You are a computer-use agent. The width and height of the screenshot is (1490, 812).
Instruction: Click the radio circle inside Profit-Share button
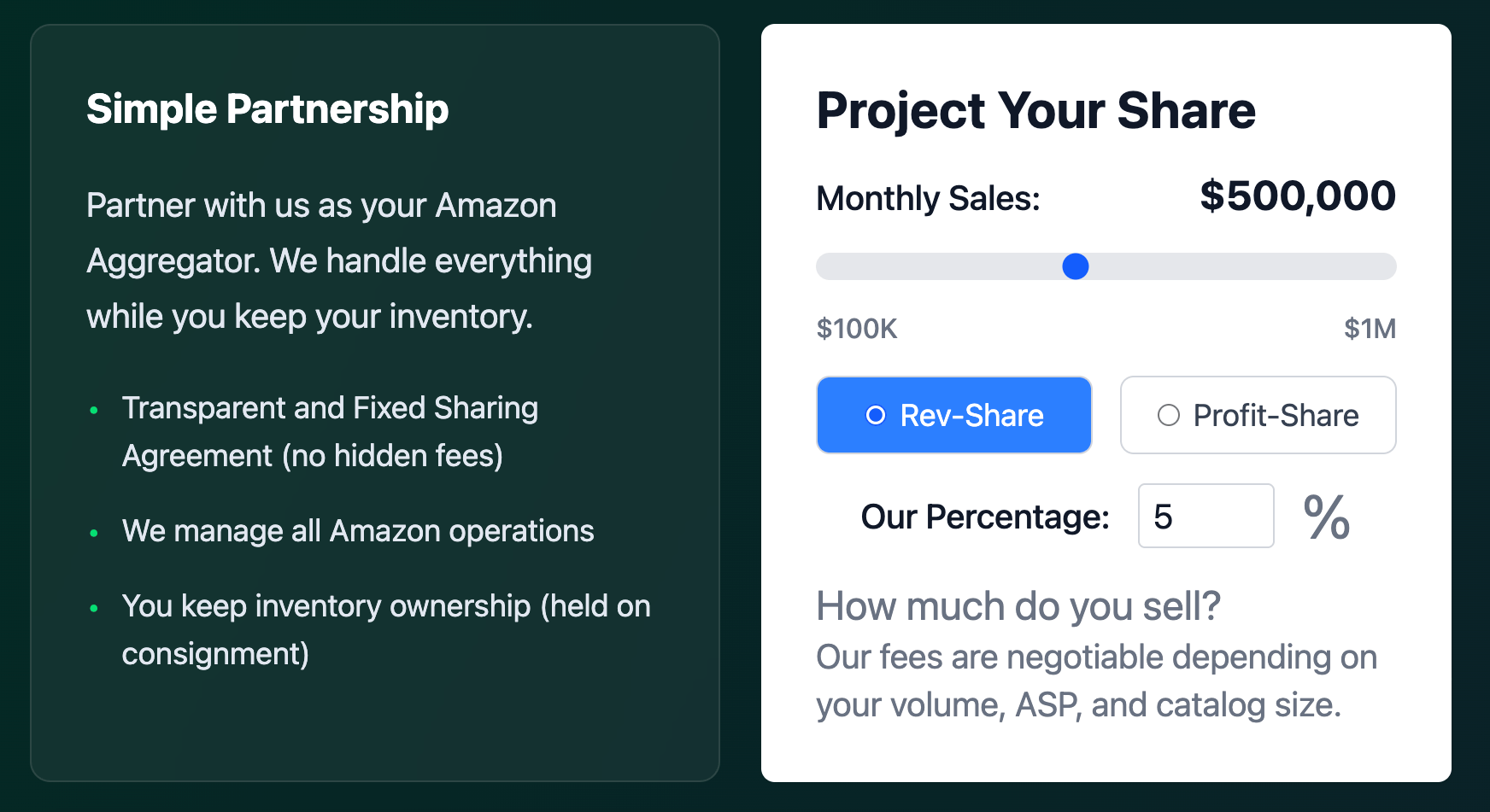coord(1170,415)
